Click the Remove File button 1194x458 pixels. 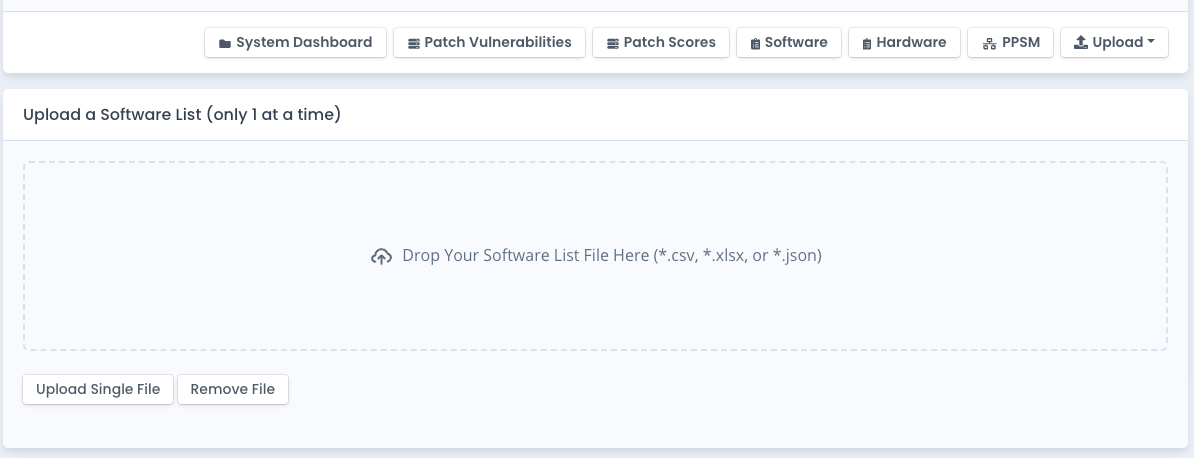[233, 389]
